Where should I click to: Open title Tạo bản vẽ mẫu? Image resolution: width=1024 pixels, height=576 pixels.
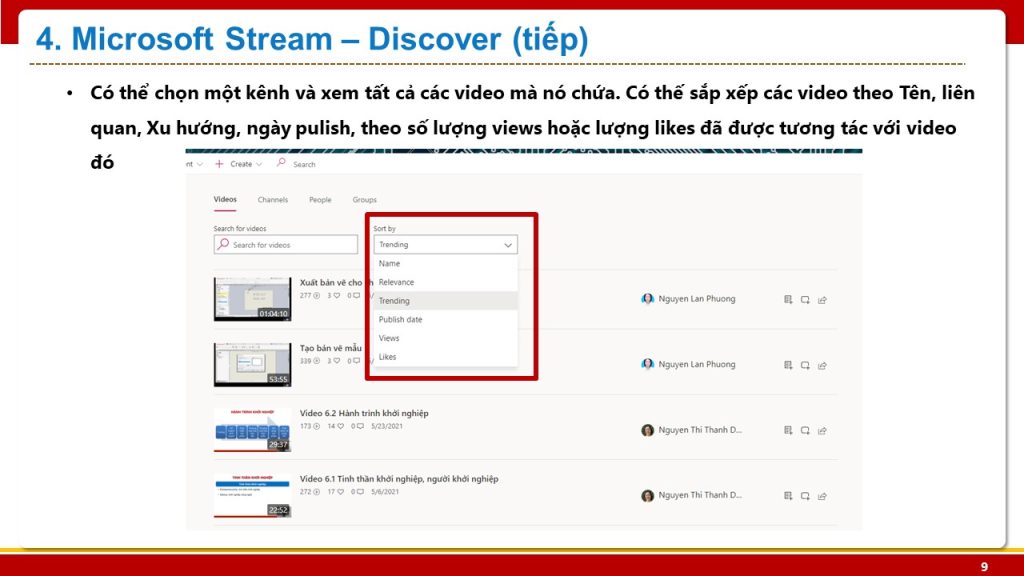(330, 348)
